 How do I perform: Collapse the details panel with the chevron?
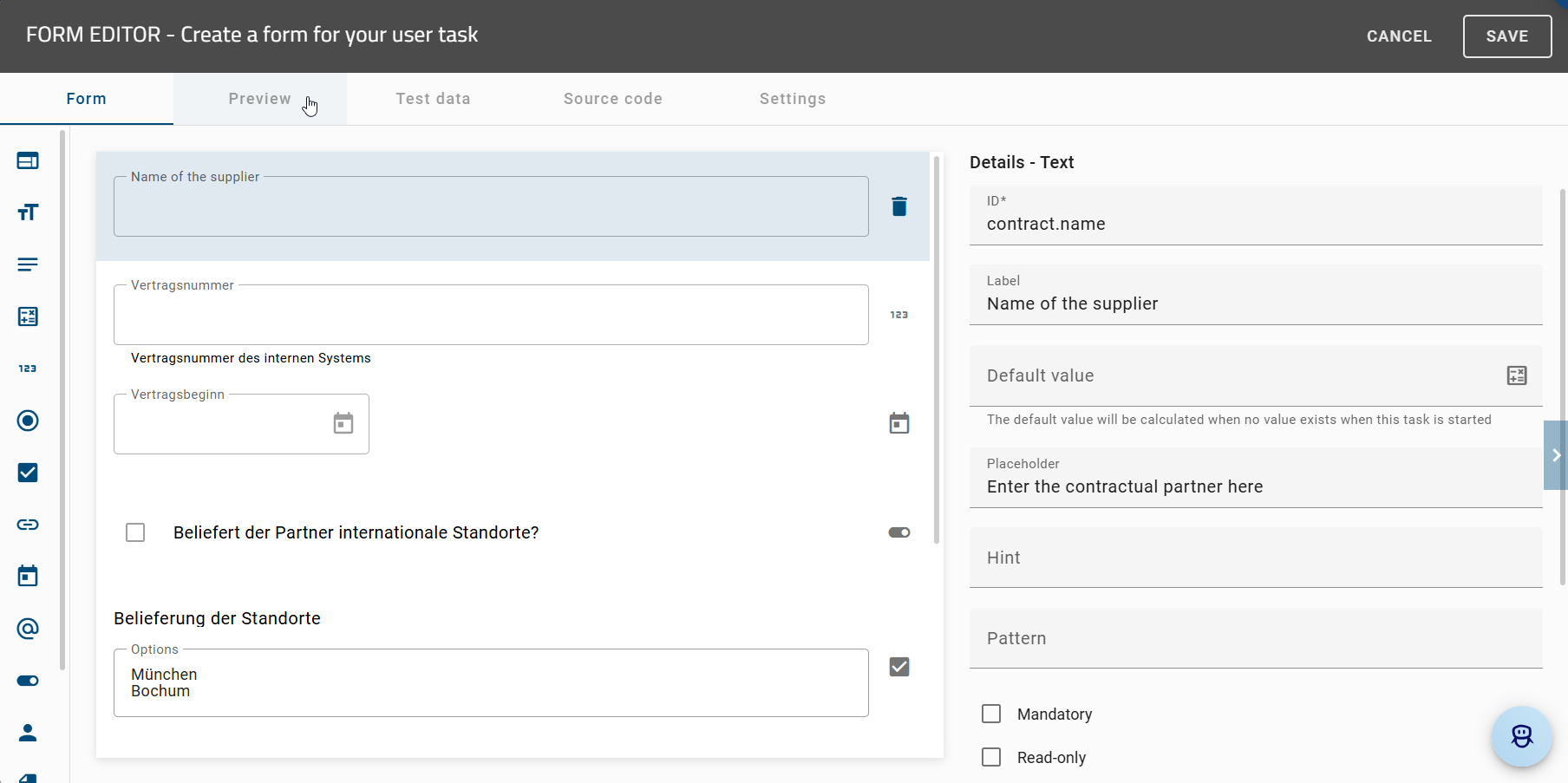point(1555,455)
